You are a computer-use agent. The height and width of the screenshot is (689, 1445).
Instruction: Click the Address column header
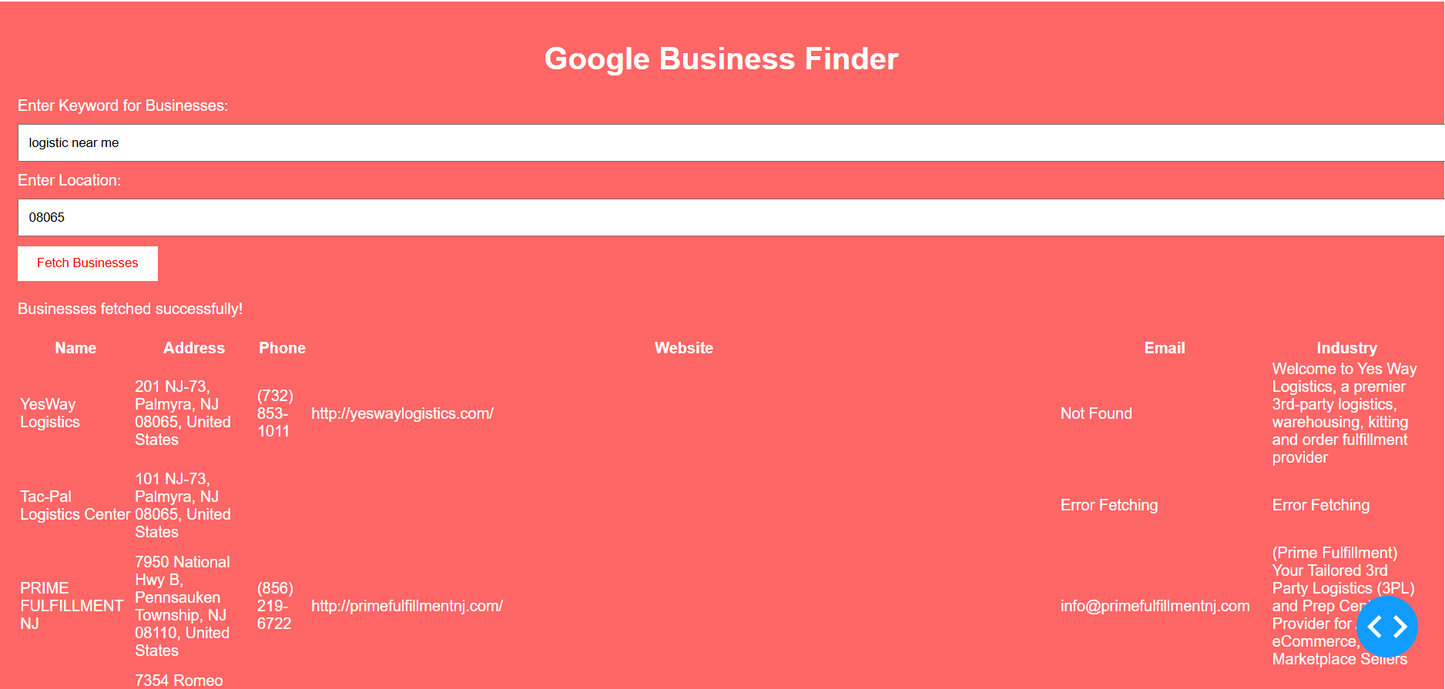coord(194,348)
